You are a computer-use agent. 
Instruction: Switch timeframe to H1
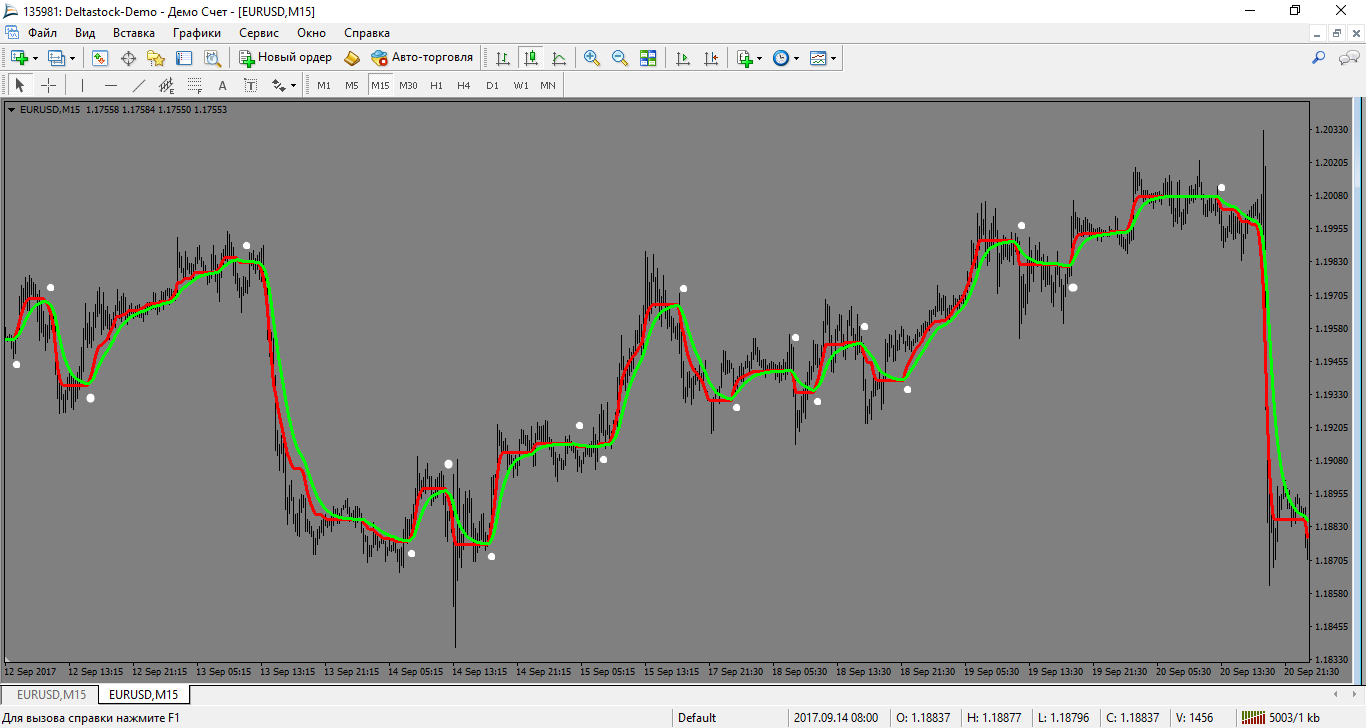(x=436, y=85)
